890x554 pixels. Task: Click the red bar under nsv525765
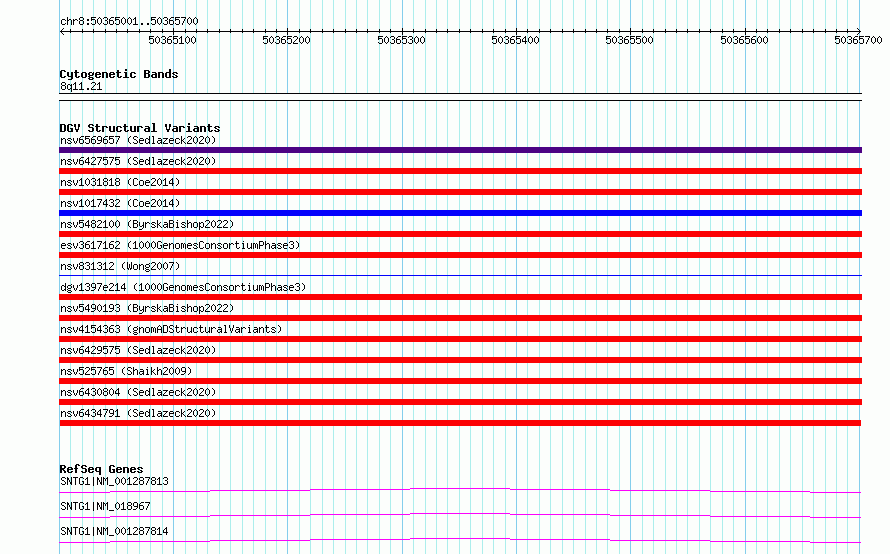pyautogui.click(x=460, y=381)
